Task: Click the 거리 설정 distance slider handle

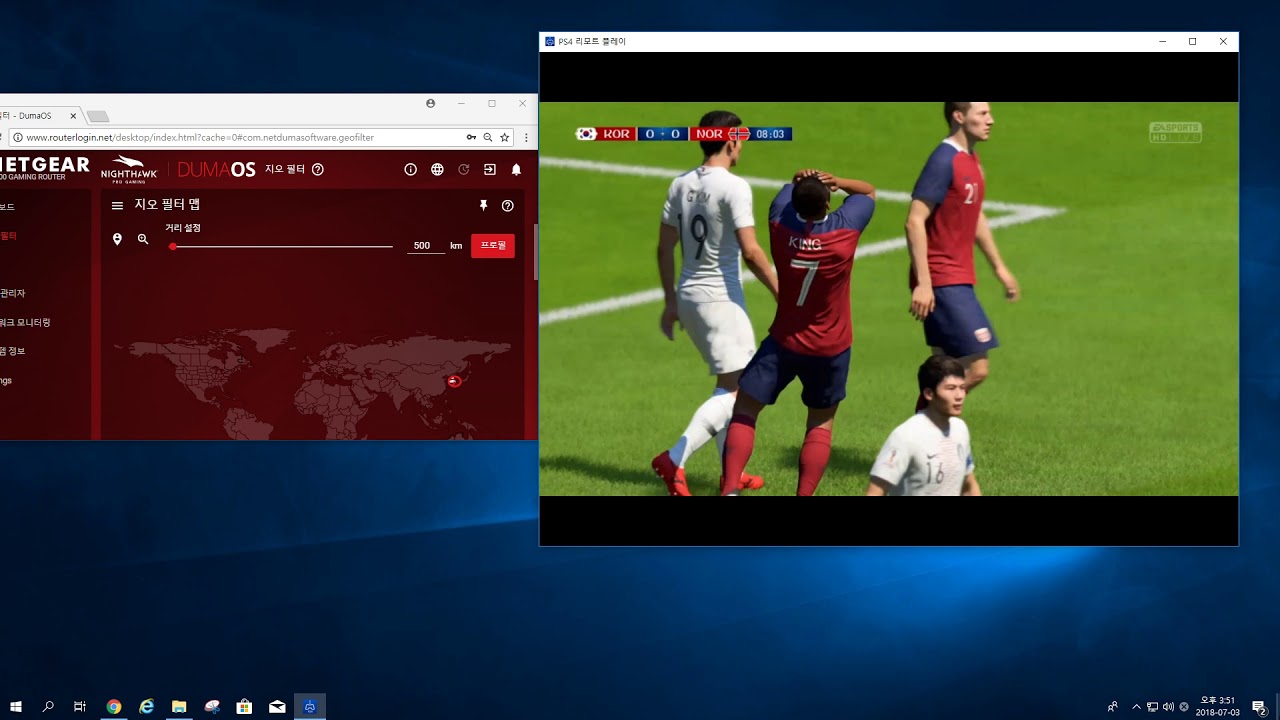Action: pos(173,246)
